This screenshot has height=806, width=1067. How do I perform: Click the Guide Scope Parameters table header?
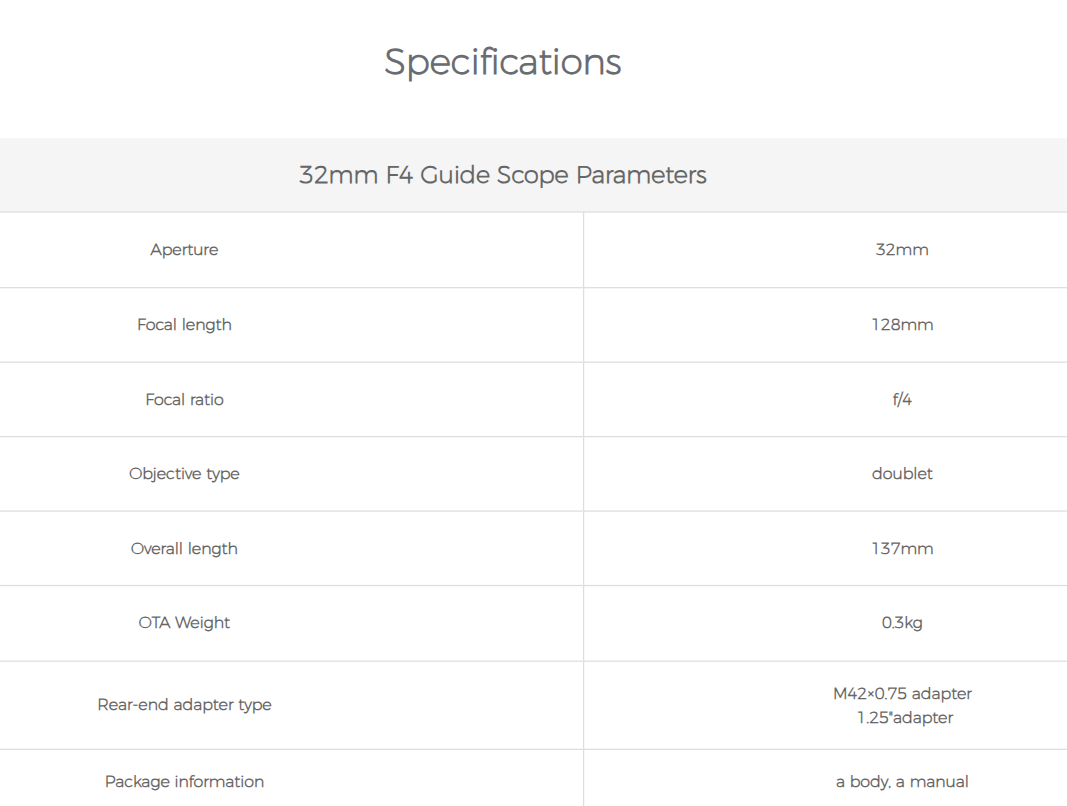[x=502, y=175]
